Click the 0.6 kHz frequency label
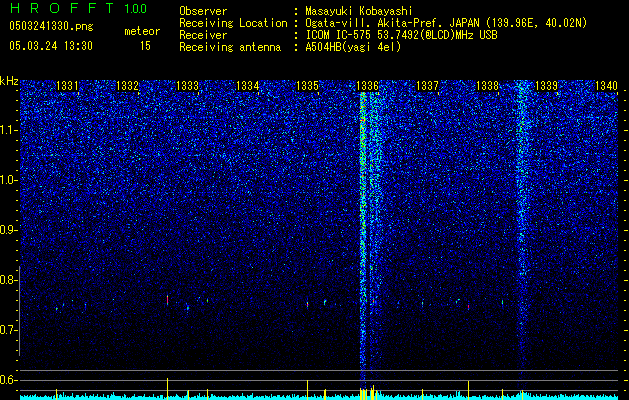629x400 pixels. pos(8,380)
